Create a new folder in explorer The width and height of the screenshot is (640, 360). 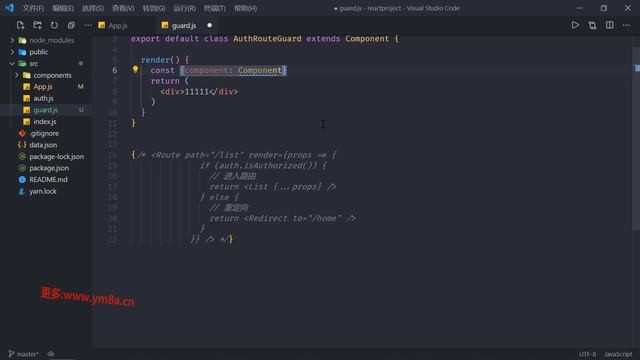37,25
